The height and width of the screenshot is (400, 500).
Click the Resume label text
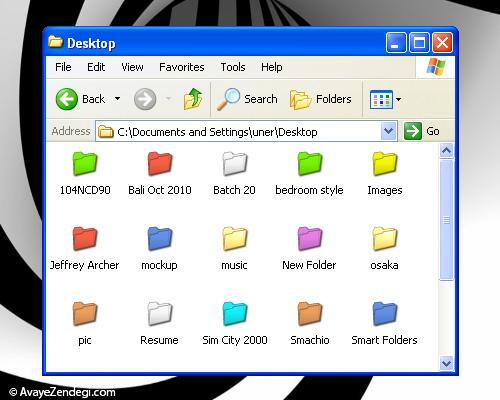(159, 340)
